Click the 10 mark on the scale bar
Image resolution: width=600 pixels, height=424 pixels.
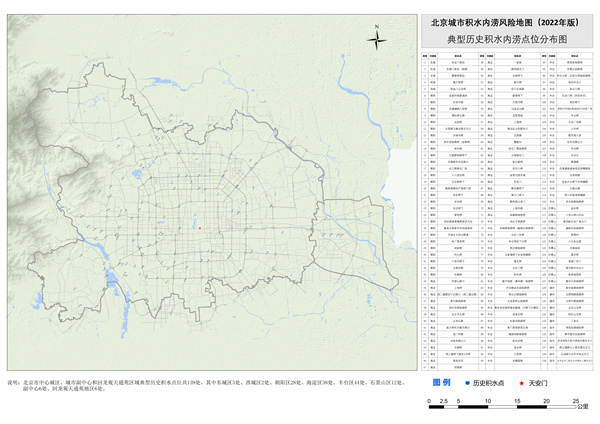click(489, 401)
